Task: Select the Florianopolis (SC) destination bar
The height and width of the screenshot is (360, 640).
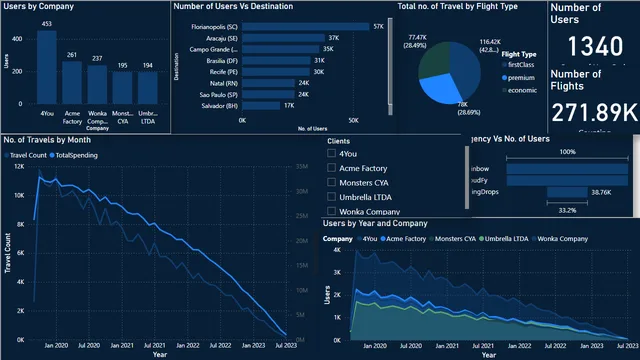Action: tap(306, 27)
